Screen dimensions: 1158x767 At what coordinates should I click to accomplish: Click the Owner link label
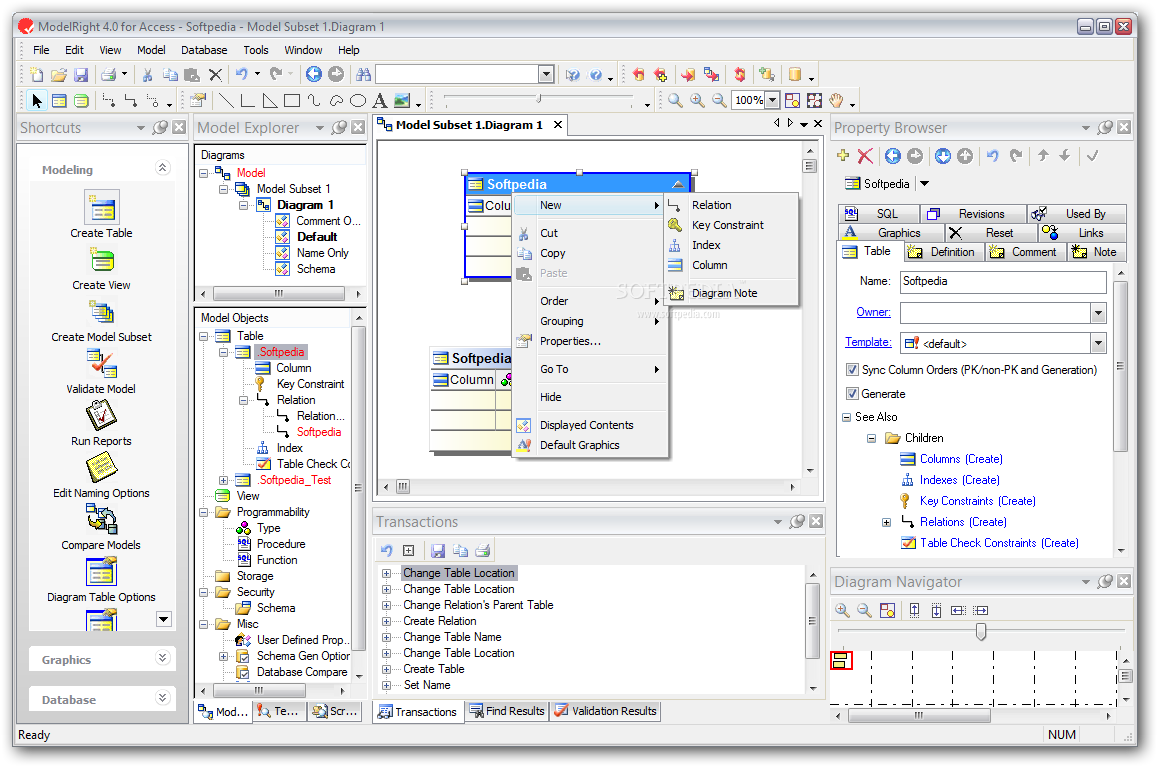click(x=873, y=312)
